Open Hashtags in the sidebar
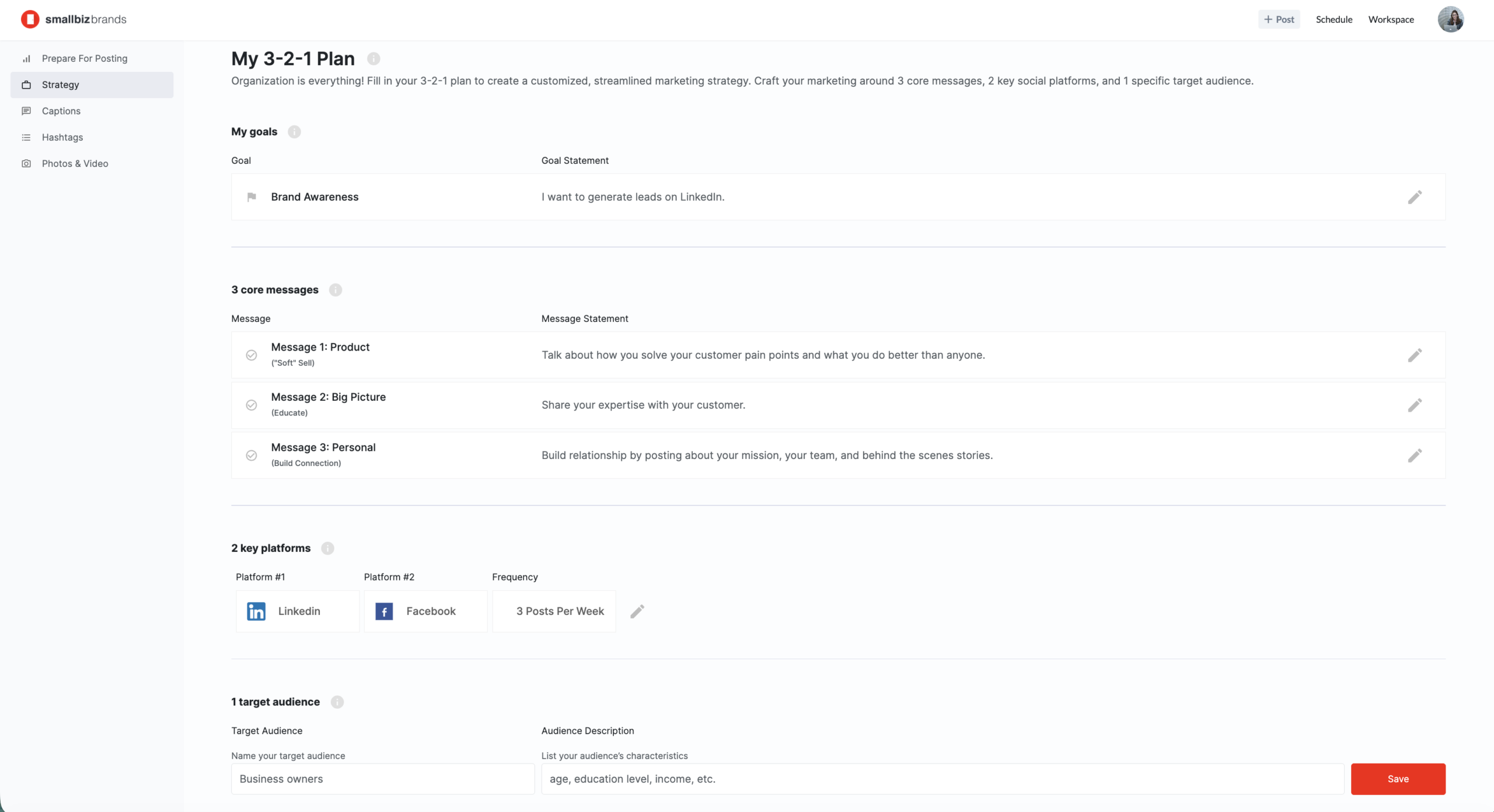The image size is (1494, 812). point(92,137)
